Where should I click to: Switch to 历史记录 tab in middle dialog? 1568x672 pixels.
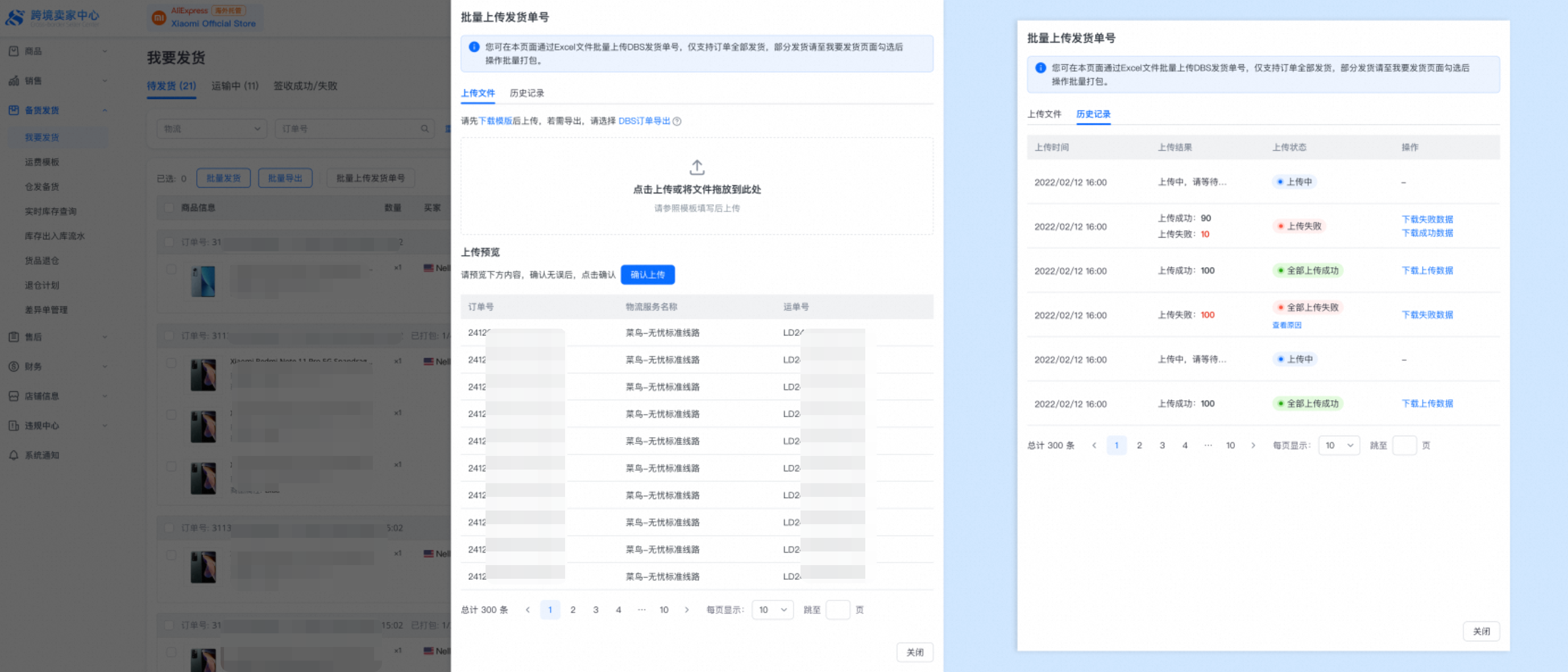526,93
